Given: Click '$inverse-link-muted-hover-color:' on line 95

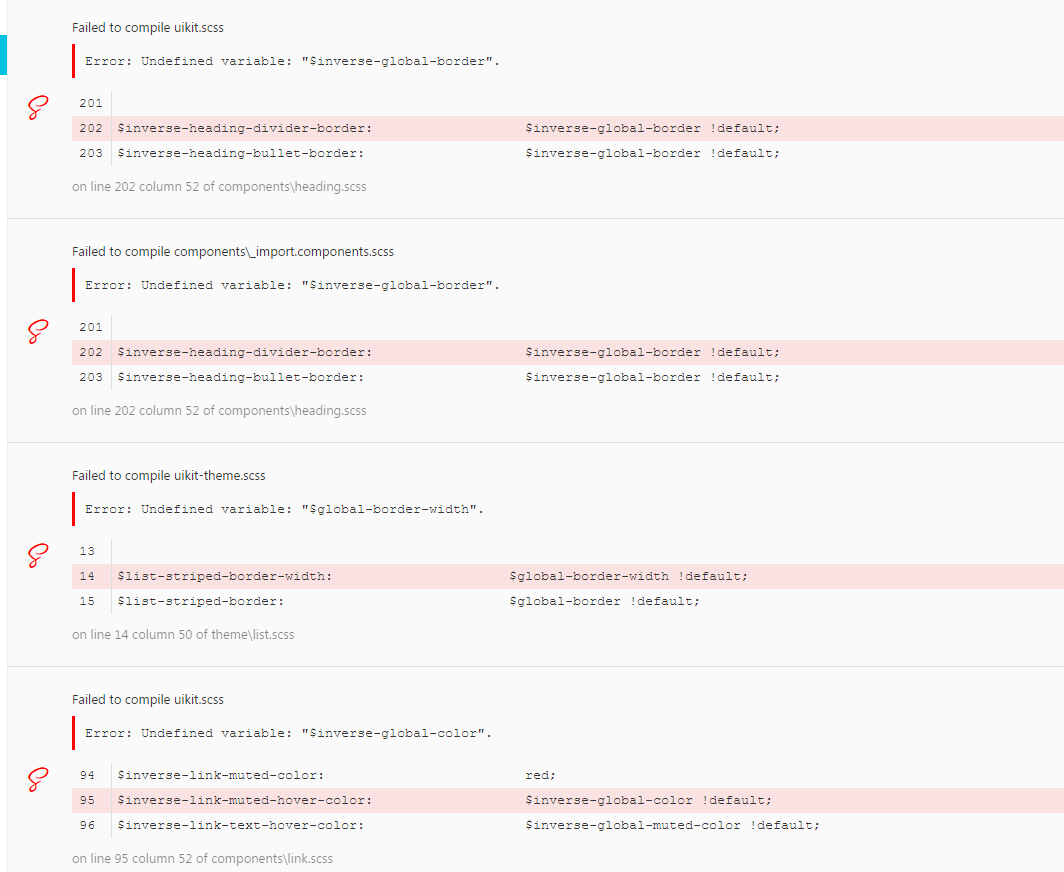Looking at the screenshot, I should [245, 800].
